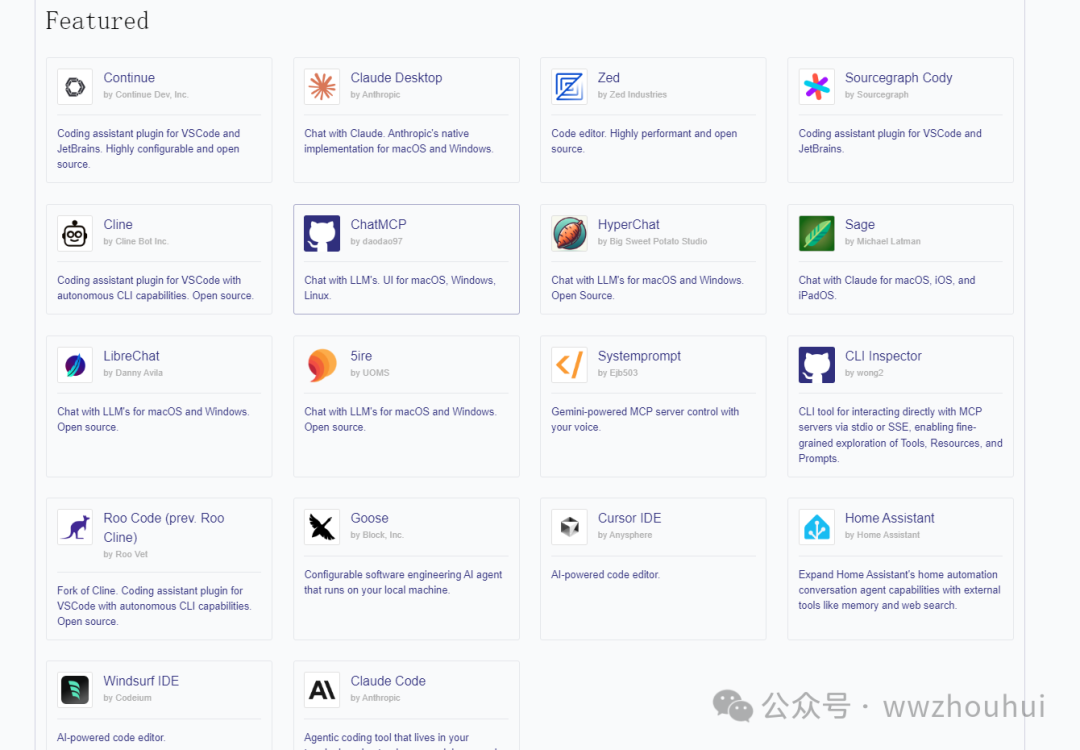The width and height of the screenshot is (1080, 750).
Task: Click the LibreChat logo icon
Action: tap(75, 365)
